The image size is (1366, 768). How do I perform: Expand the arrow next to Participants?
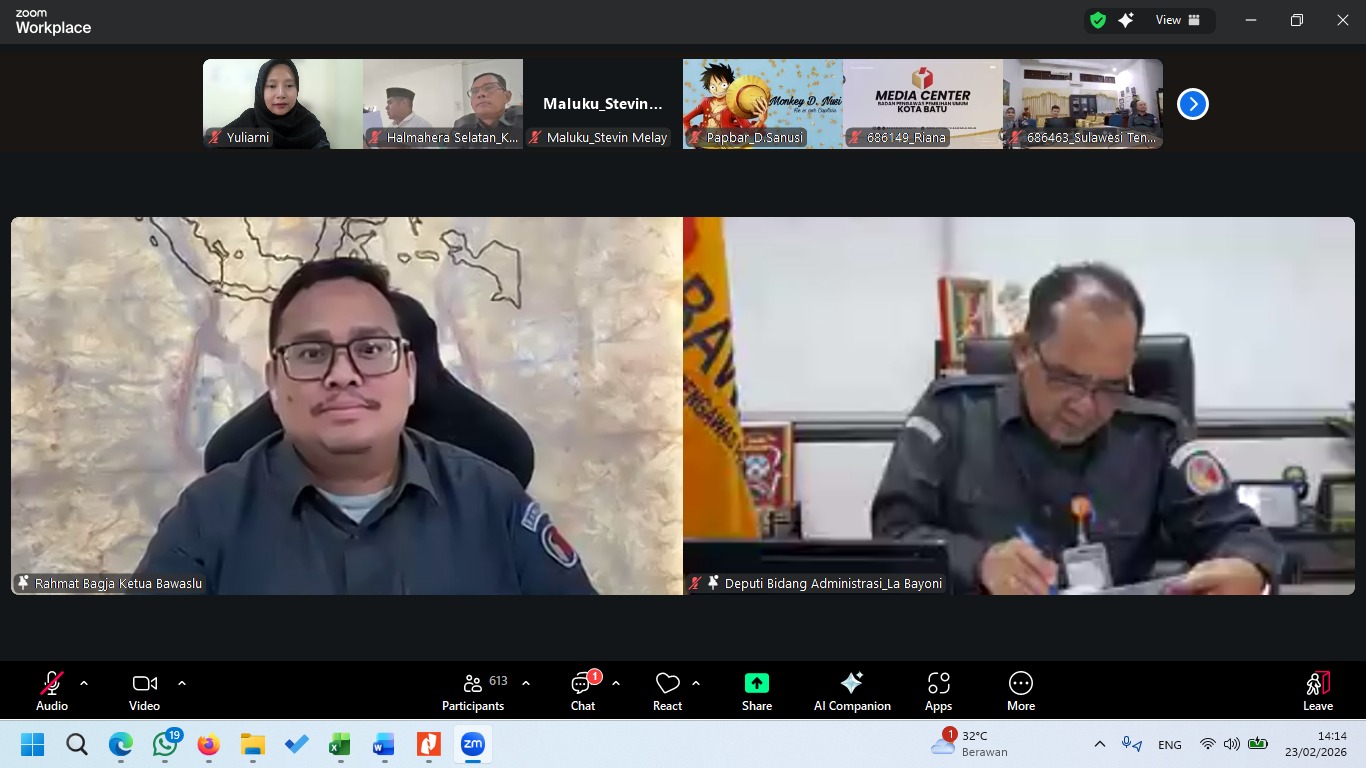pyautogui.click(x=526, y=683)
